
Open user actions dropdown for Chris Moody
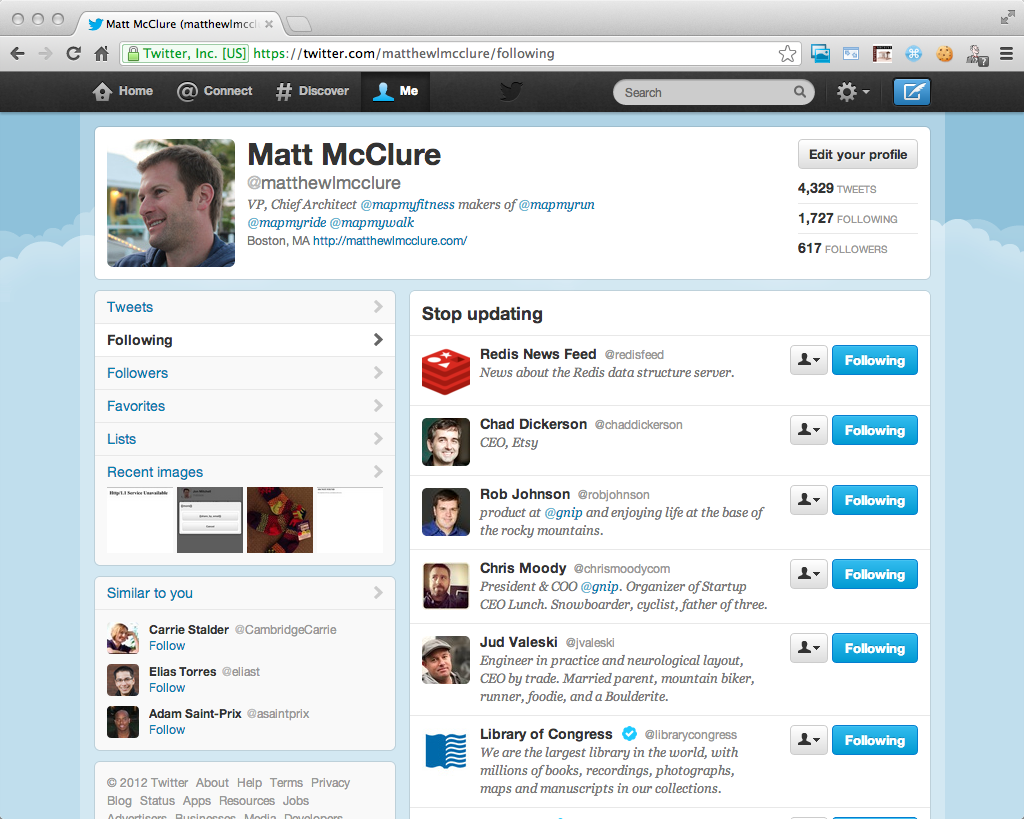tap(808, 574)
